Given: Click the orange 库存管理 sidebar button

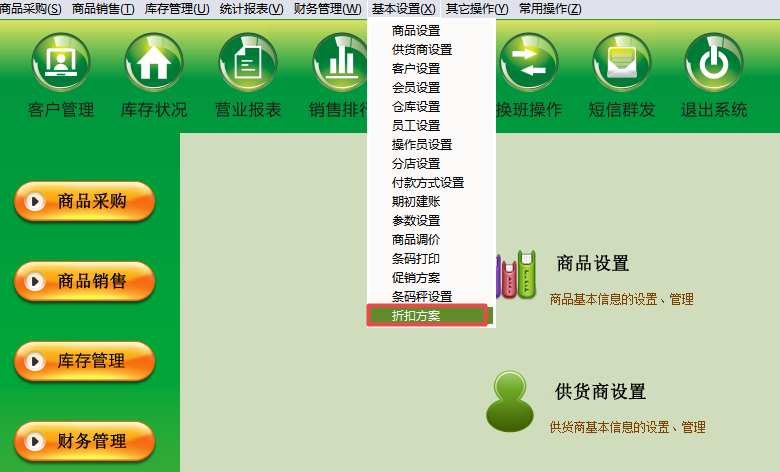Looking at the screenshot, I should pos(85,361).
